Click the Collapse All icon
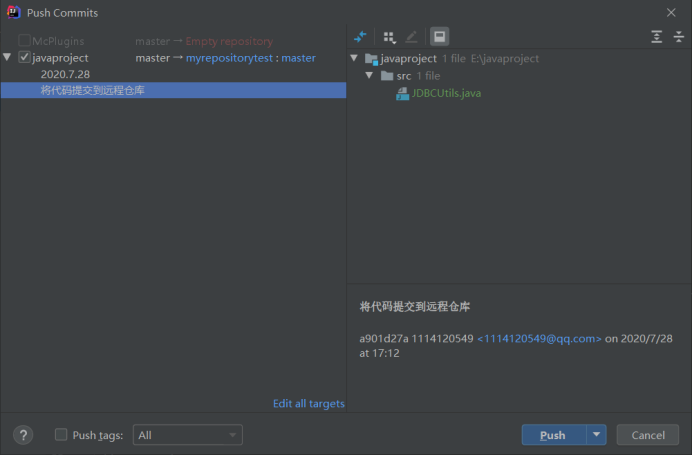 [x=679, y=37]
